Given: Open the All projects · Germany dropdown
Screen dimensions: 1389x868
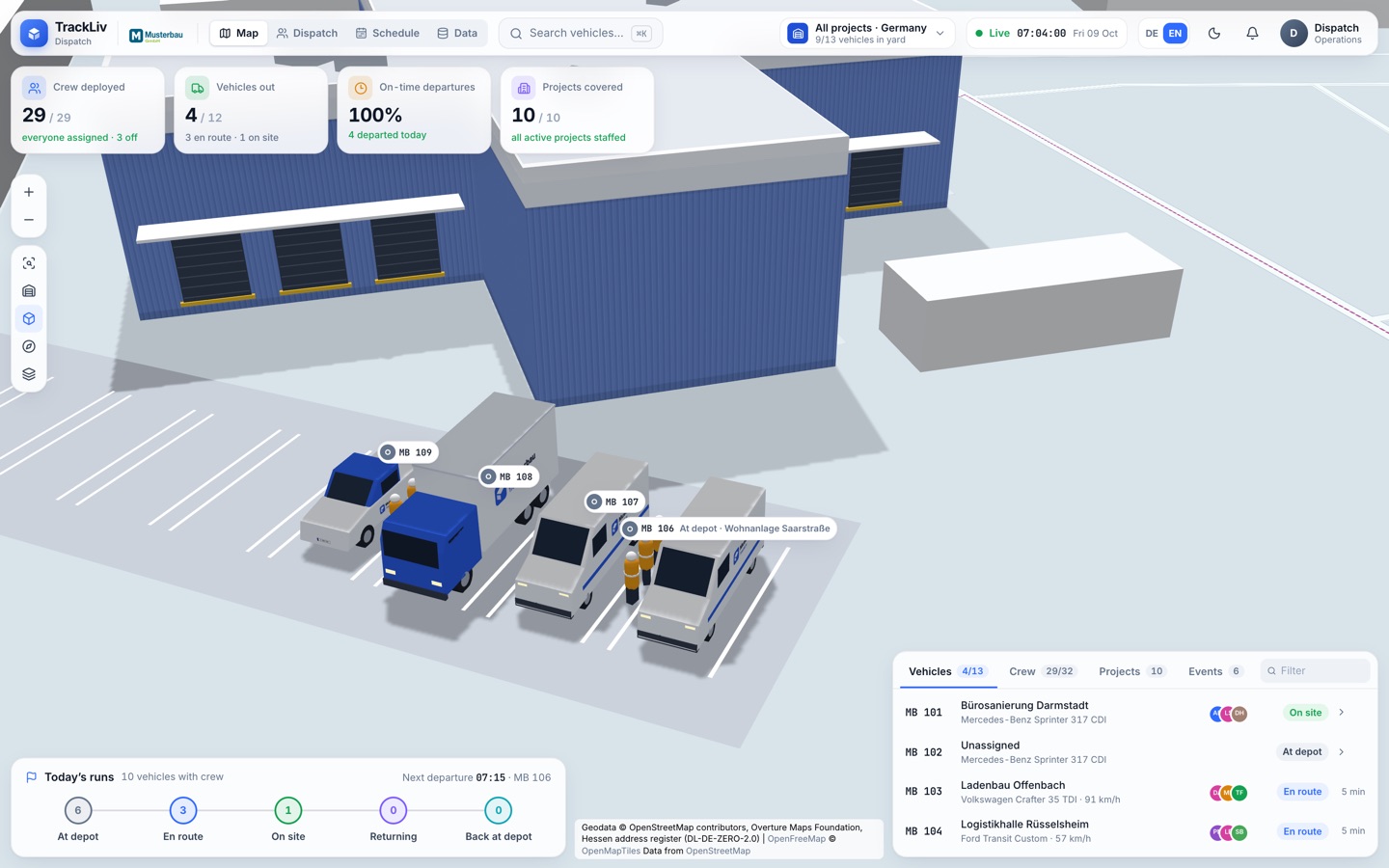Looking at the screenshot, I should click(x=867, y=34).
